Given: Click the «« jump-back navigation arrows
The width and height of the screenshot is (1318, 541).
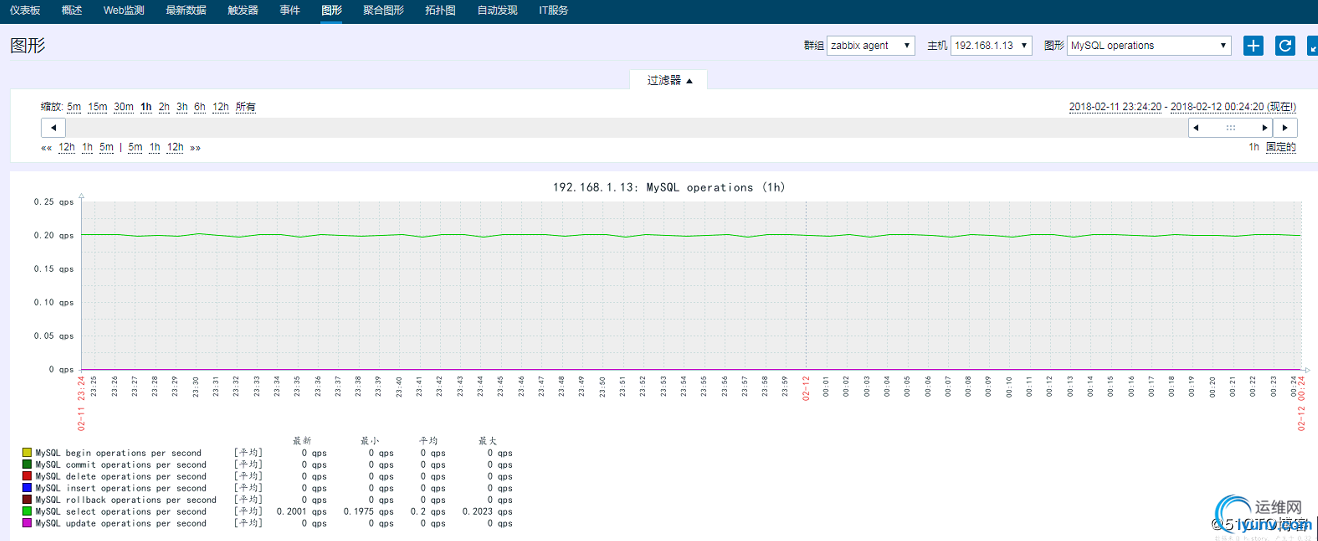Looking at the screenshot, I should pyautogui.click(x=46, y=148).
